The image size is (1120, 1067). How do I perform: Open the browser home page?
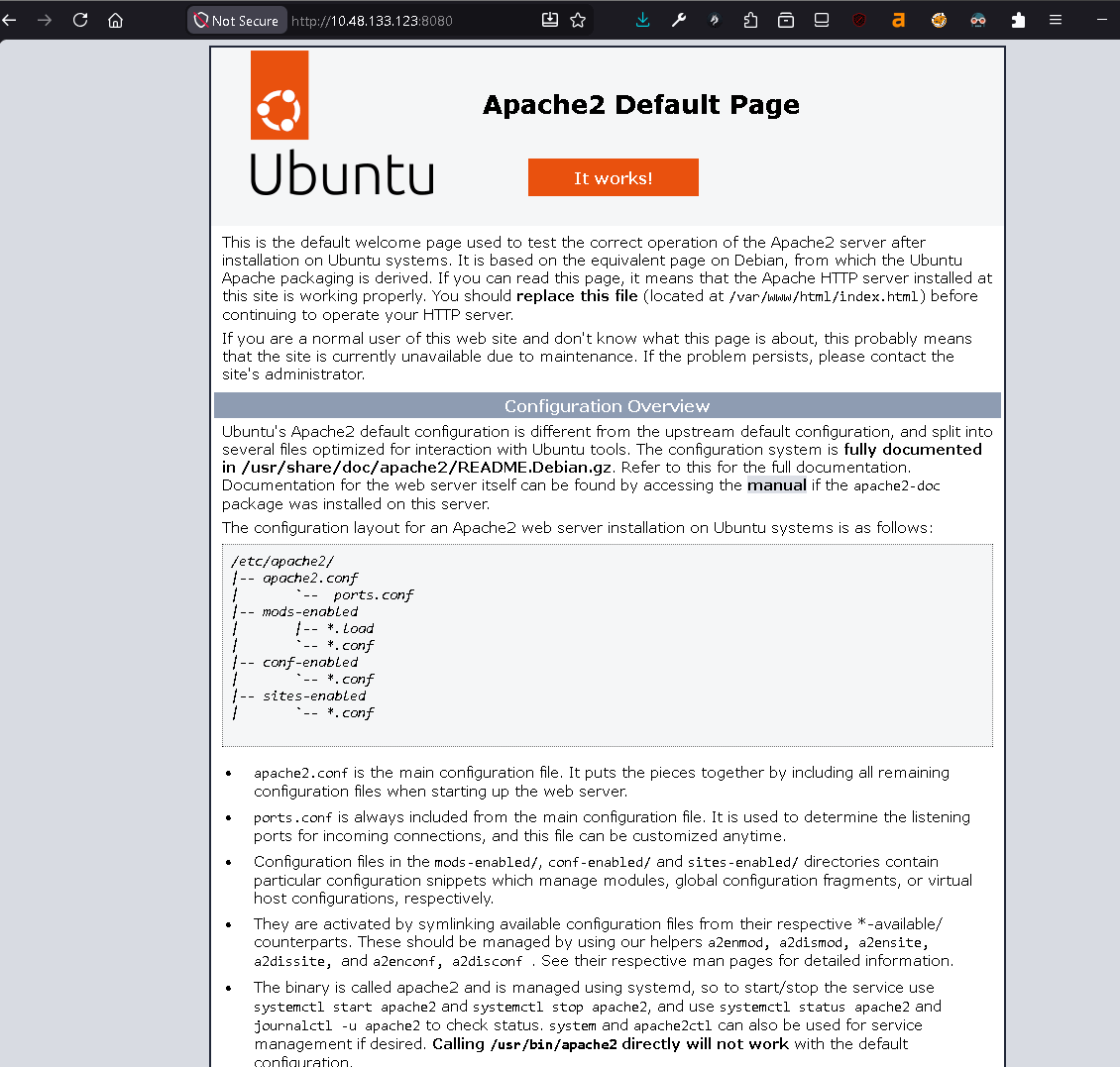[116, 20]
